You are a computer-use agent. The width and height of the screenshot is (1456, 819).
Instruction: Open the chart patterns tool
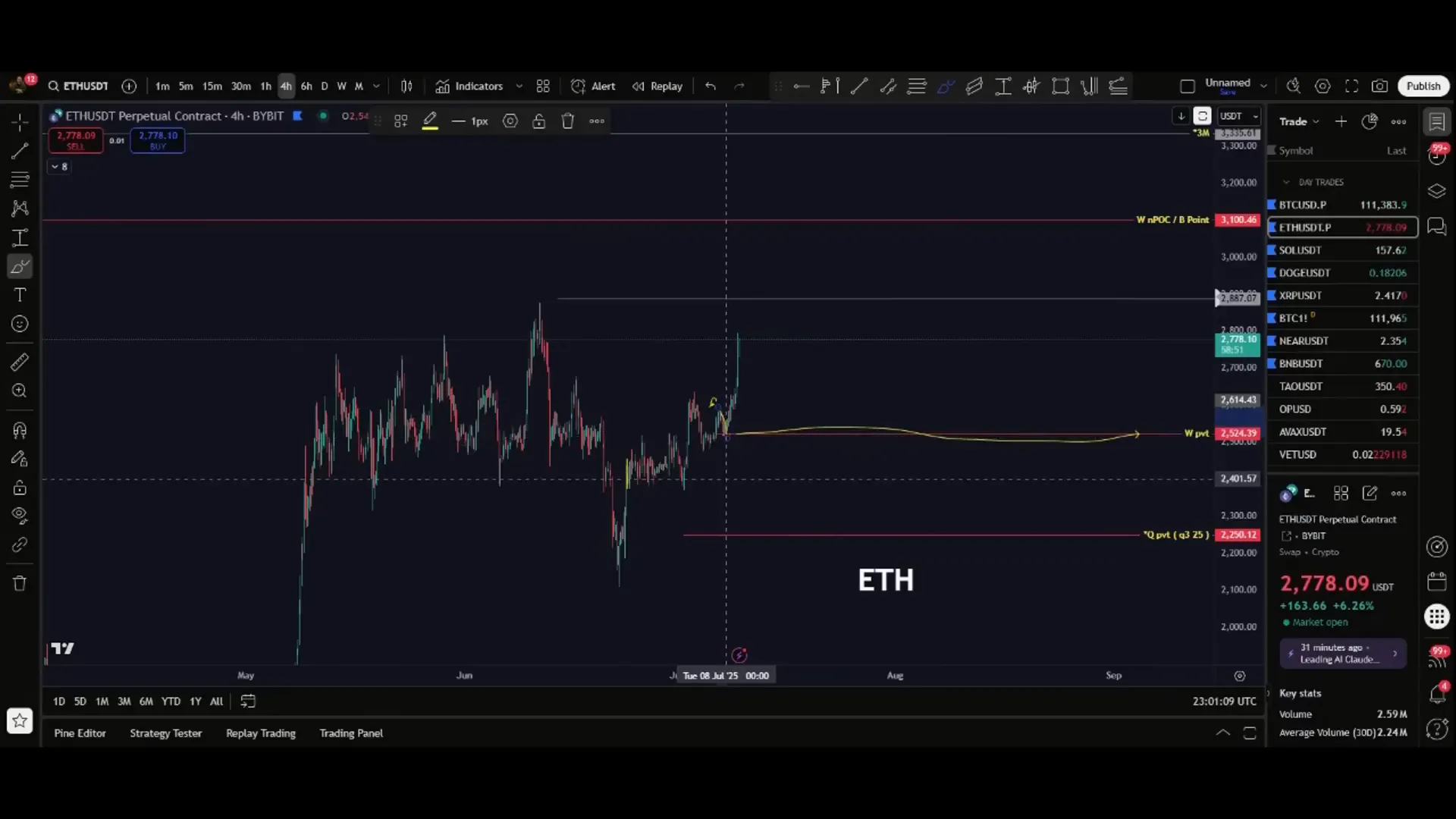(x=20, y=209)
